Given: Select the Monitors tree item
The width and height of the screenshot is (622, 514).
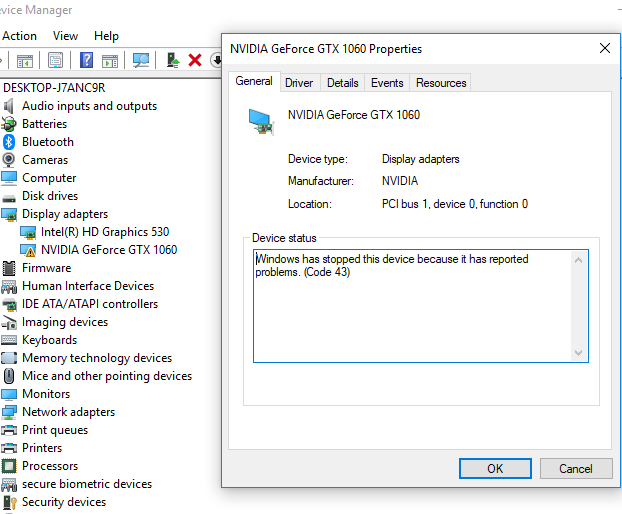Looking at the screenshot, I should click(46, 394).
